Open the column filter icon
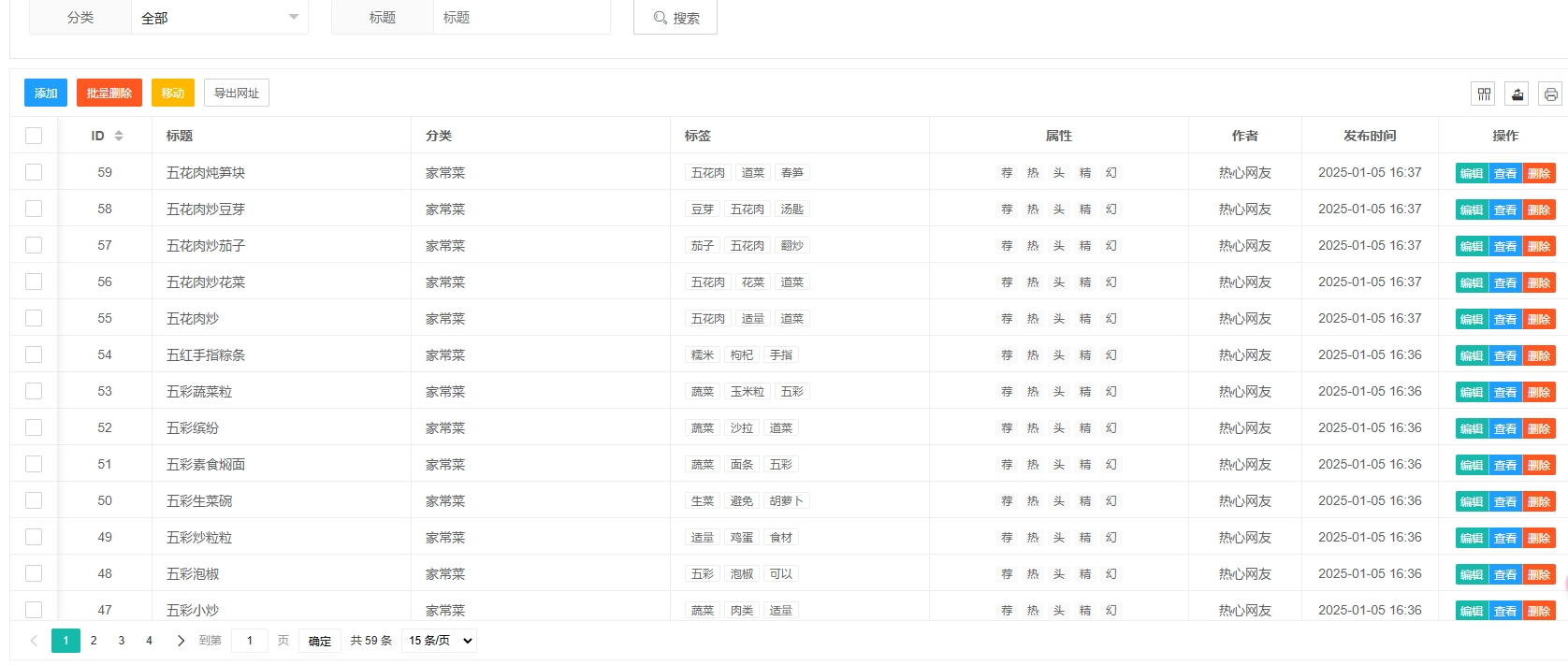Image resolution: width=1568 pixels, height=665 pixels. (1484, 94)
